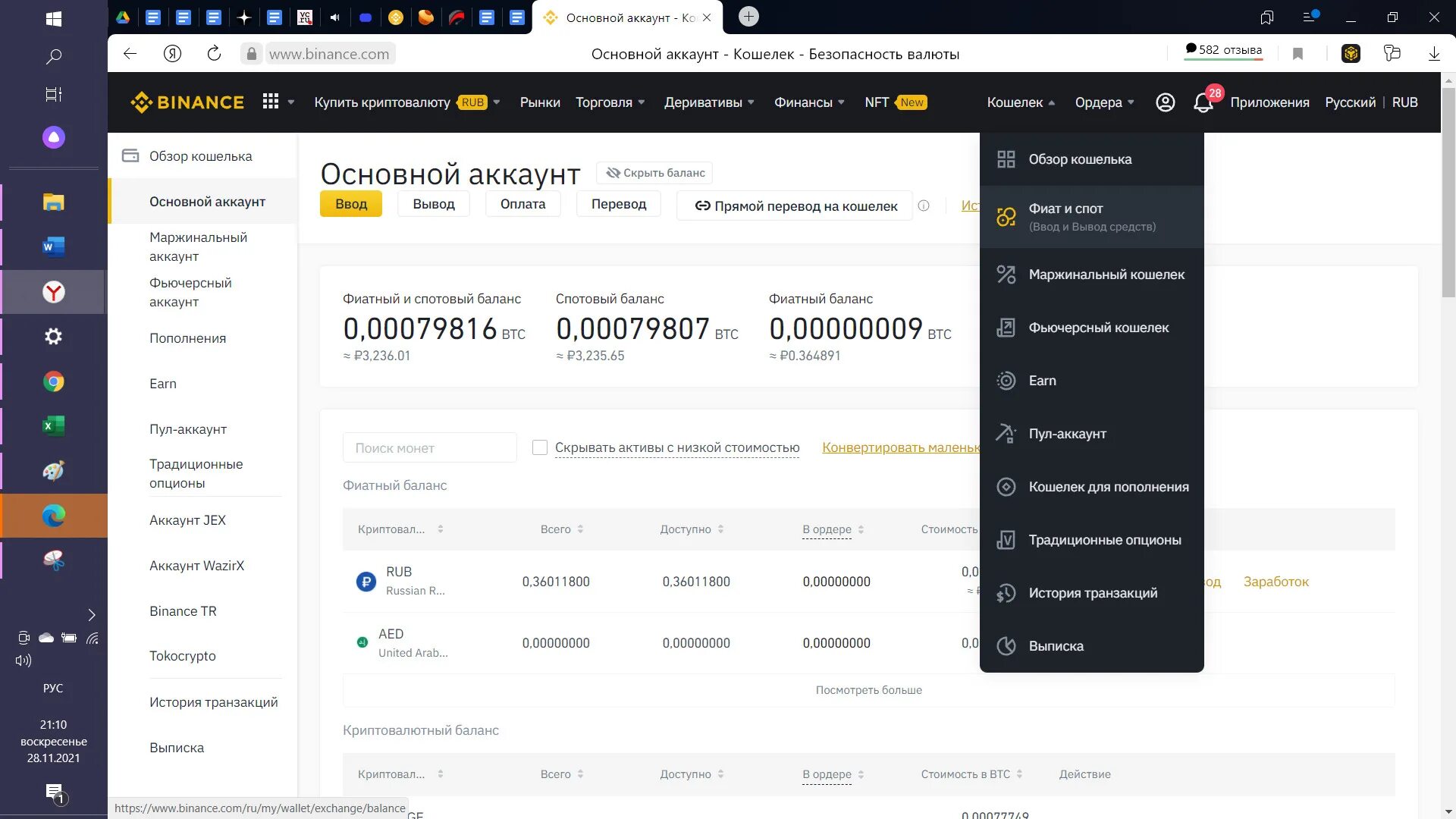Click the AED coin icon in table
Screen dimensions: 1456x819
coord(362,642)
